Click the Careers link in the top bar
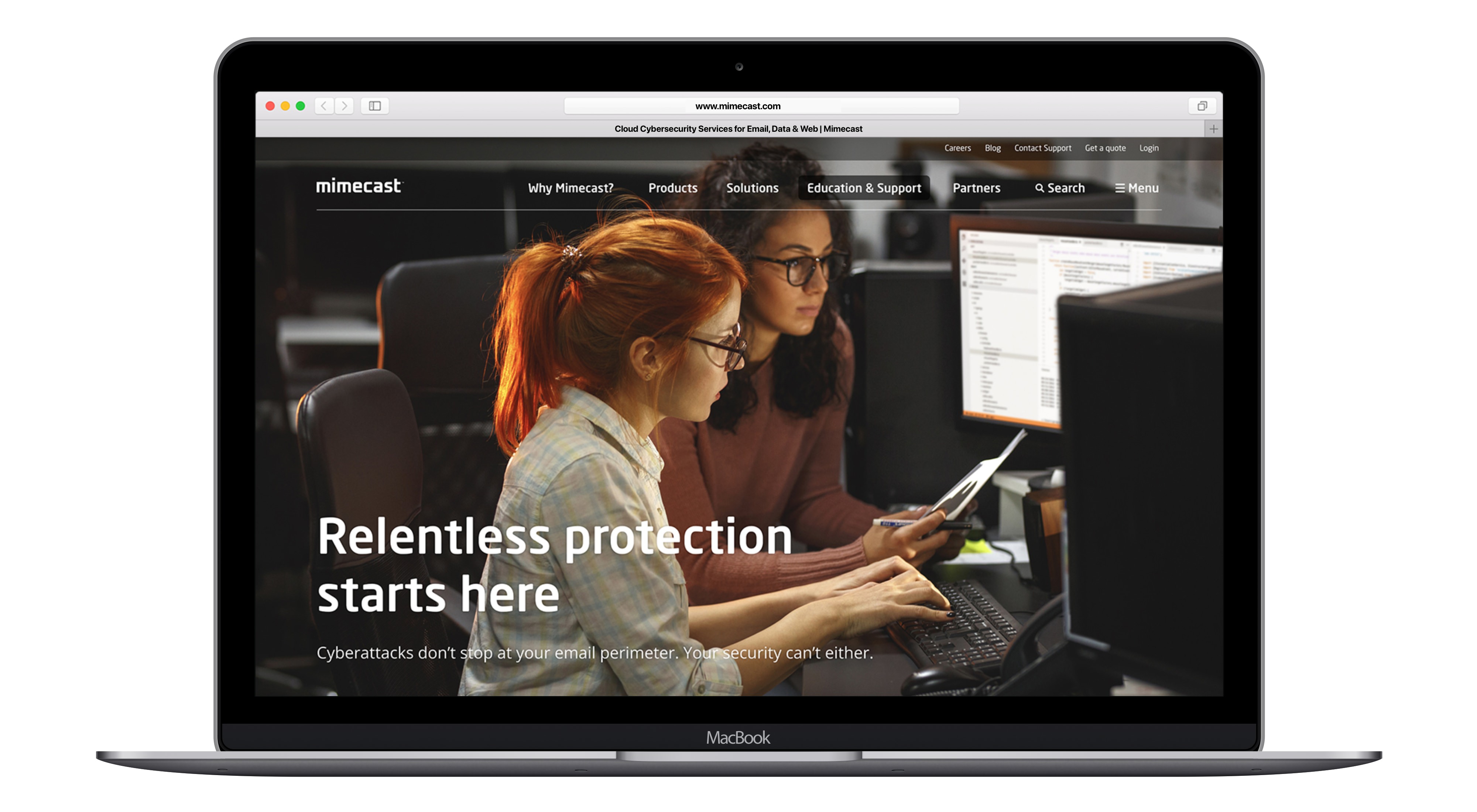 click(958, 149)
